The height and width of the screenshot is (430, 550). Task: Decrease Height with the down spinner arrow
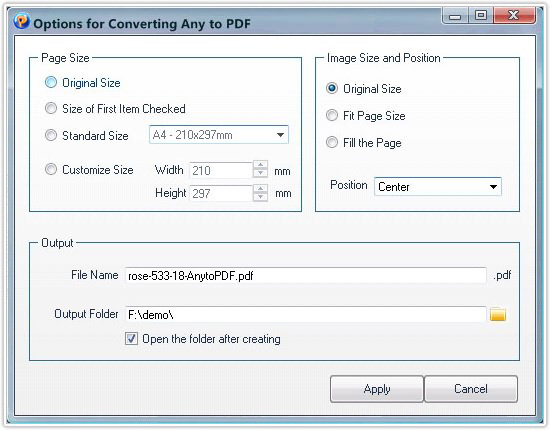click(260, 197)
